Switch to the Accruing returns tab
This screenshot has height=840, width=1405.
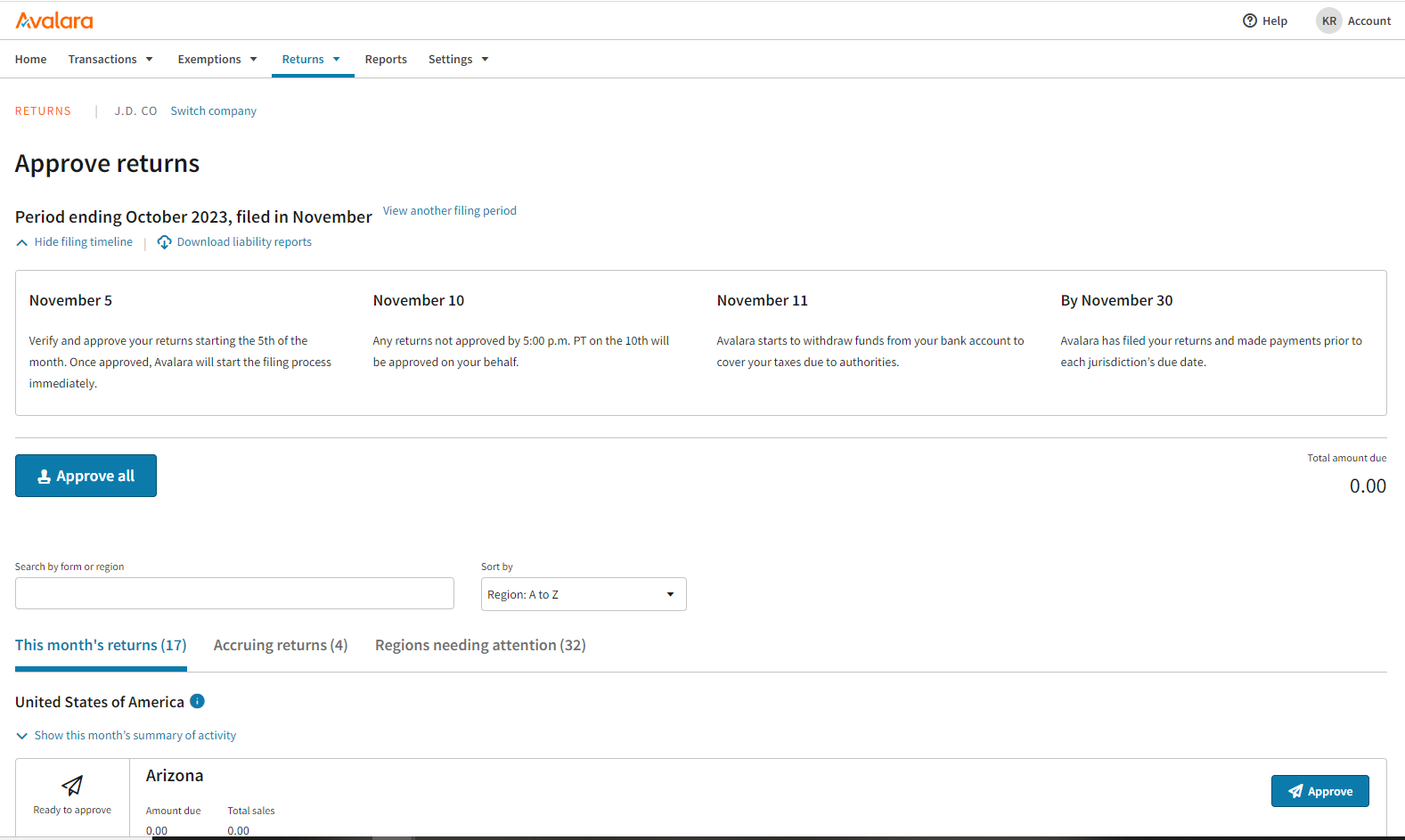coord(281,645)
